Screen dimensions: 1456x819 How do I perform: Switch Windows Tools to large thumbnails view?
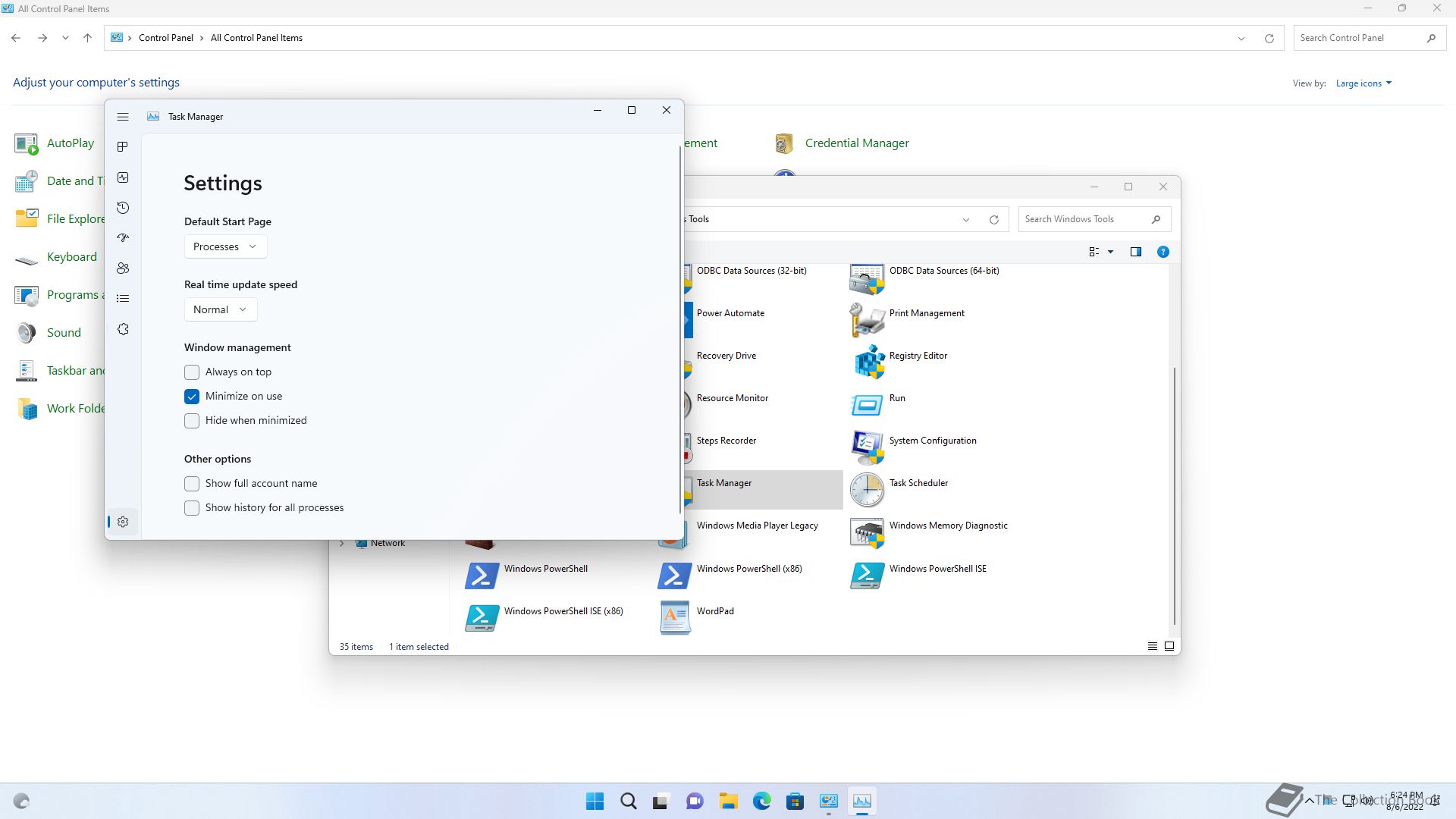1169,646
